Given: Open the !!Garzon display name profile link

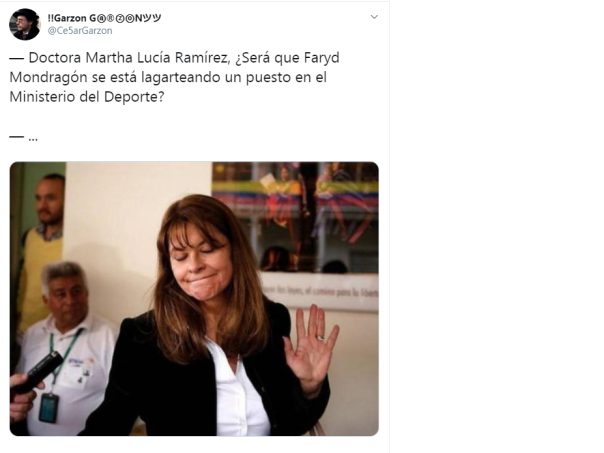Looking at the screenshot, I should pyautogui.click(x=104, y=18).
